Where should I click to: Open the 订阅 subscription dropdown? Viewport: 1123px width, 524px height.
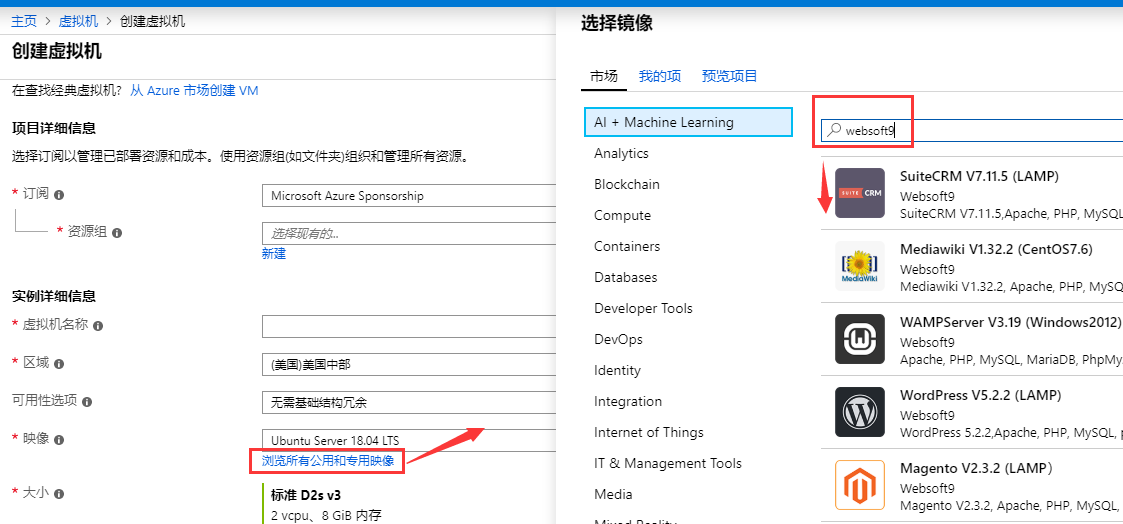pos(408,196)
